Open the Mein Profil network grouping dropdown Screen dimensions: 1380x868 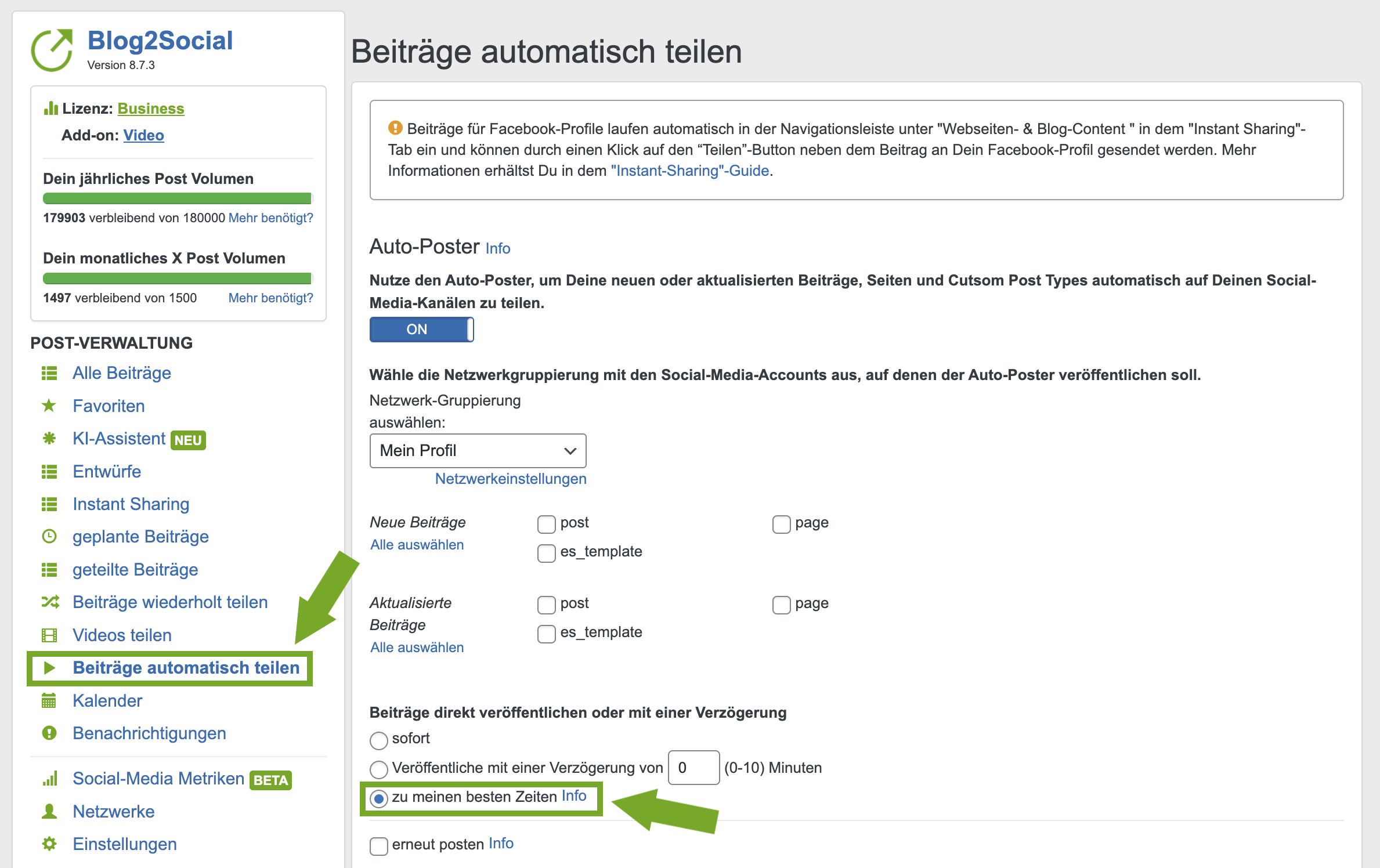click(x=478, y=451)
